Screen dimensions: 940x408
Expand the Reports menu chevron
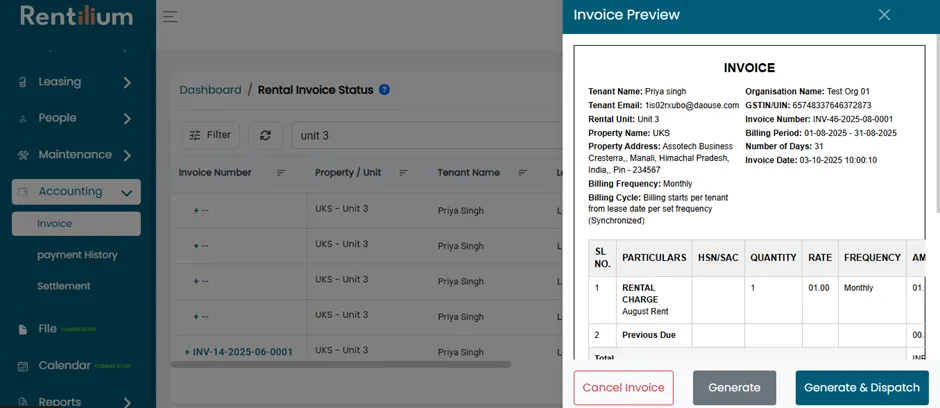(x=127, y=402)
